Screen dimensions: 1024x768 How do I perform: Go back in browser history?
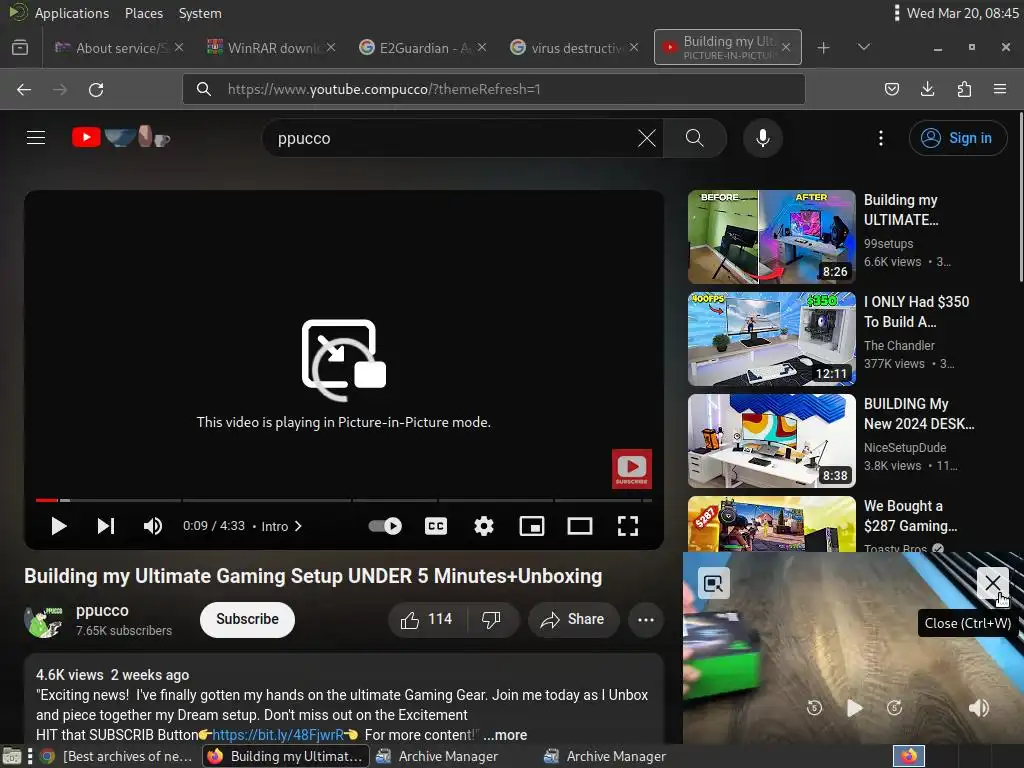click(24, 89)
